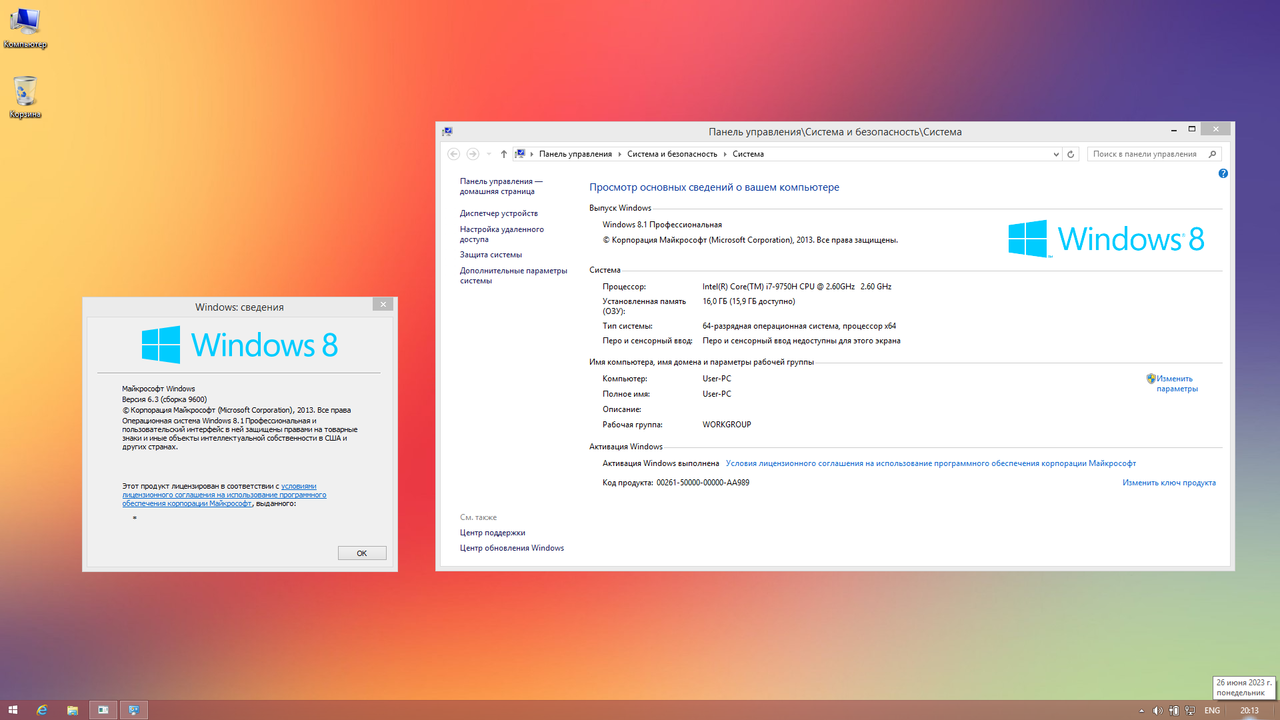This screenshot has width=1280, height=720.
Task: Select the System control panel taskbar button
Action: click(x=133, y=710)
